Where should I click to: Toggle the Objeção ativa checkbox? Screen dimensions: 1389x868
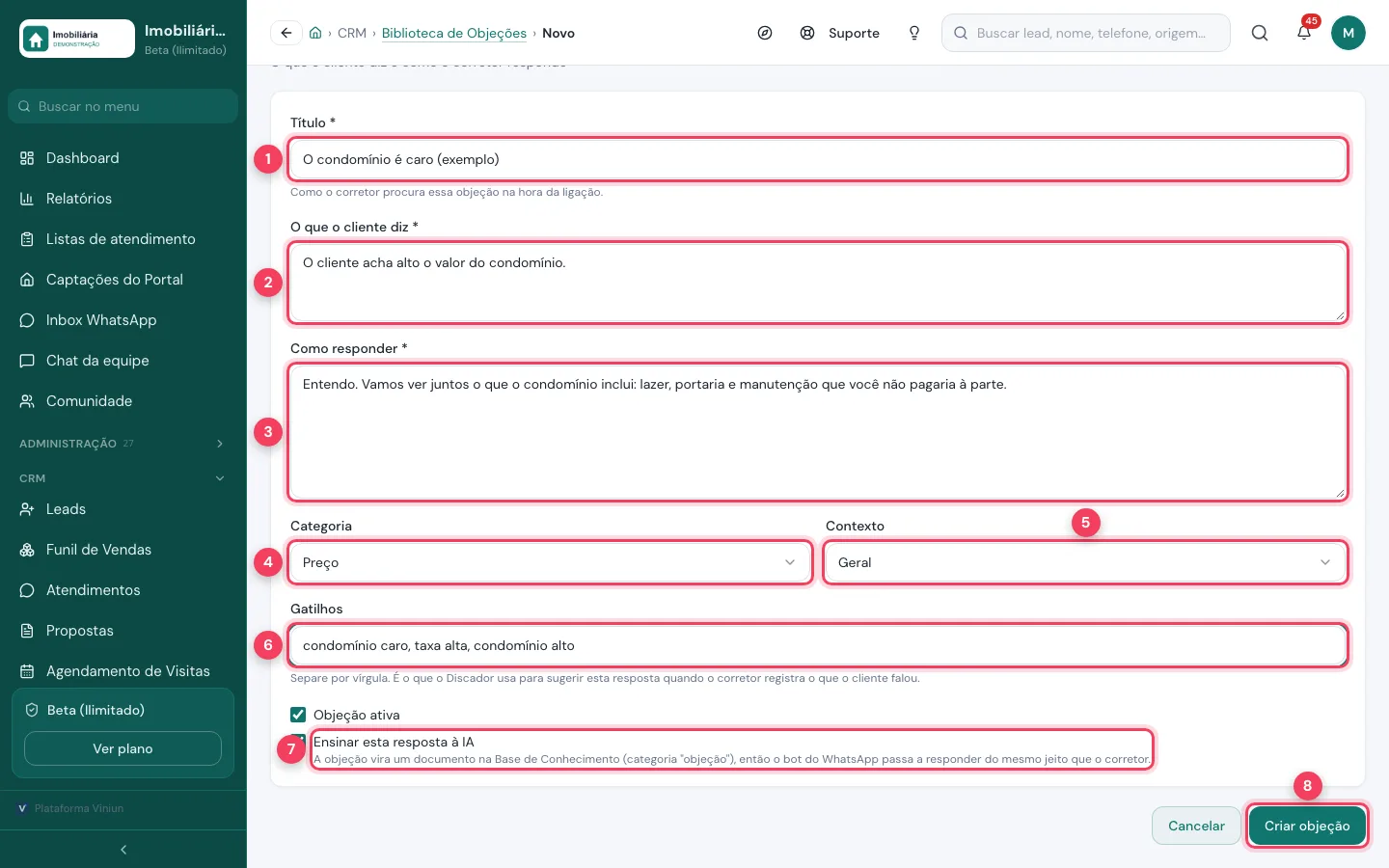point(298,715)
